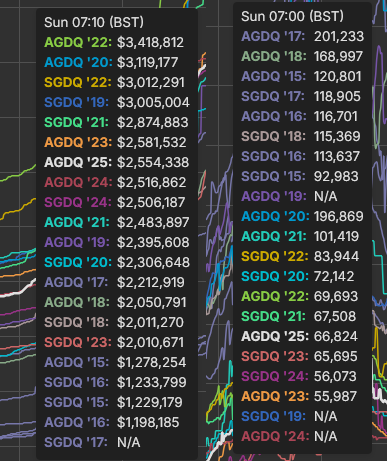This screenshot has width=387, height=461.
Task: Click the AGDQ '18 168,997 entry
Action: [x=302, y=56]
